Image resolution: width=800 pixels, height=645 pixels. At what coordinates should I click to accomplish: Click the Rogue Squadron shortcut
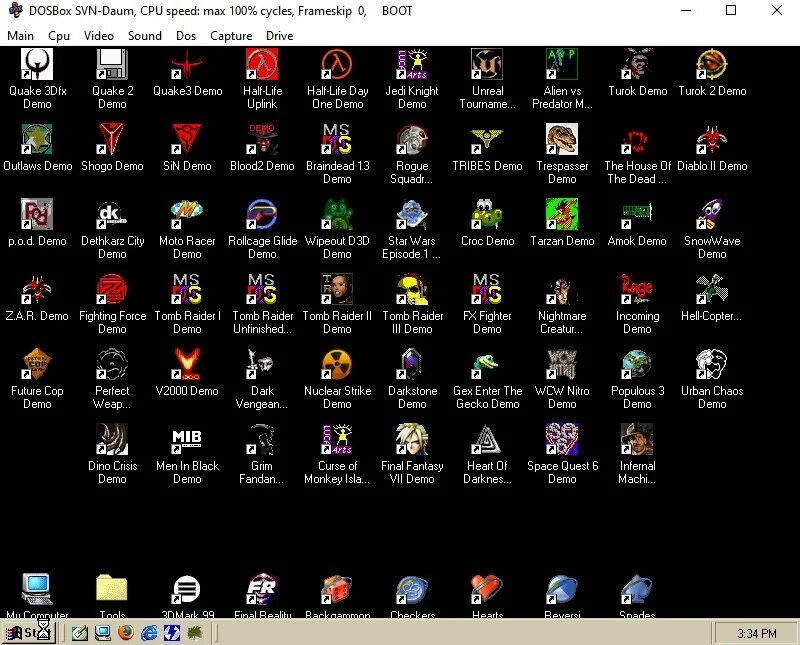412,139
